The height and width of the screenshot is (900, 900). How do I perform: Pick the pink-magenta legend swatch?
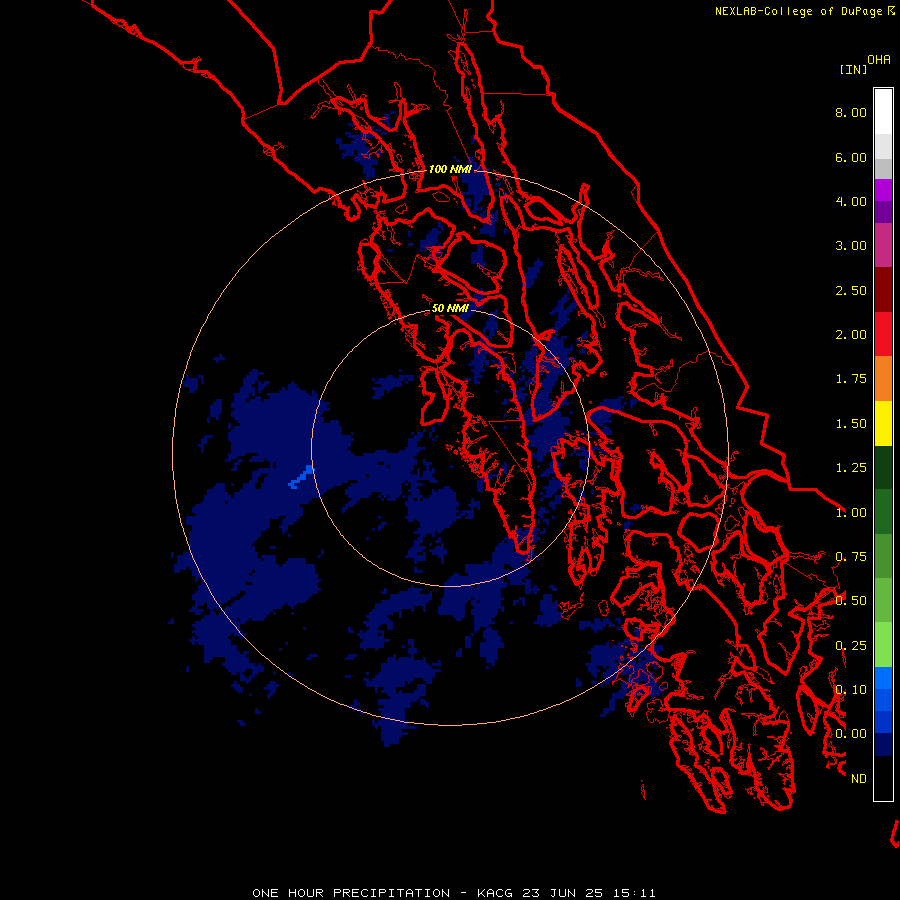click(x=883, y=245)
